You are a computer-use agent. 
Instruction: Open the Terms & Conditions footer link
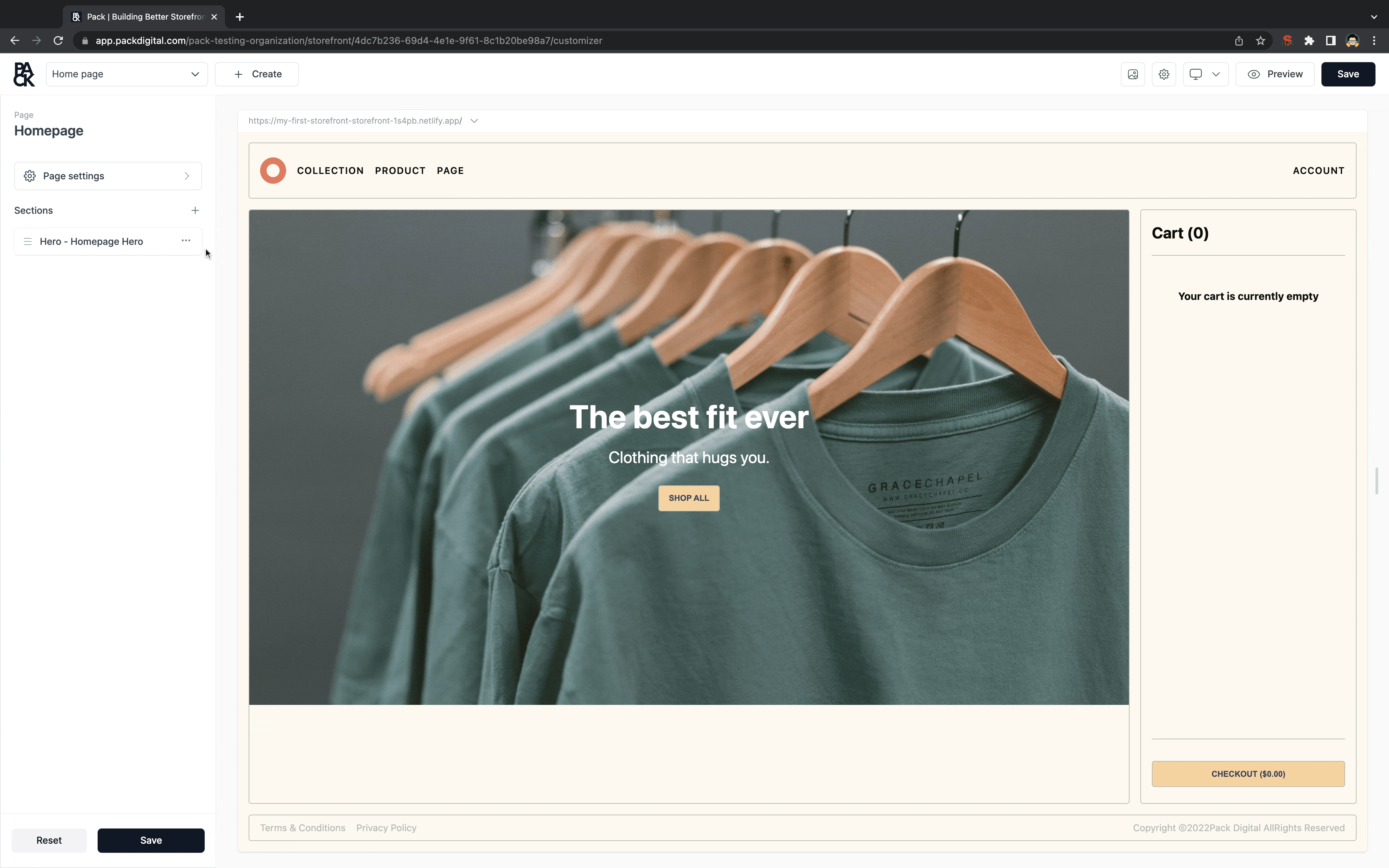pyautogui.click(x=302, y=828)
